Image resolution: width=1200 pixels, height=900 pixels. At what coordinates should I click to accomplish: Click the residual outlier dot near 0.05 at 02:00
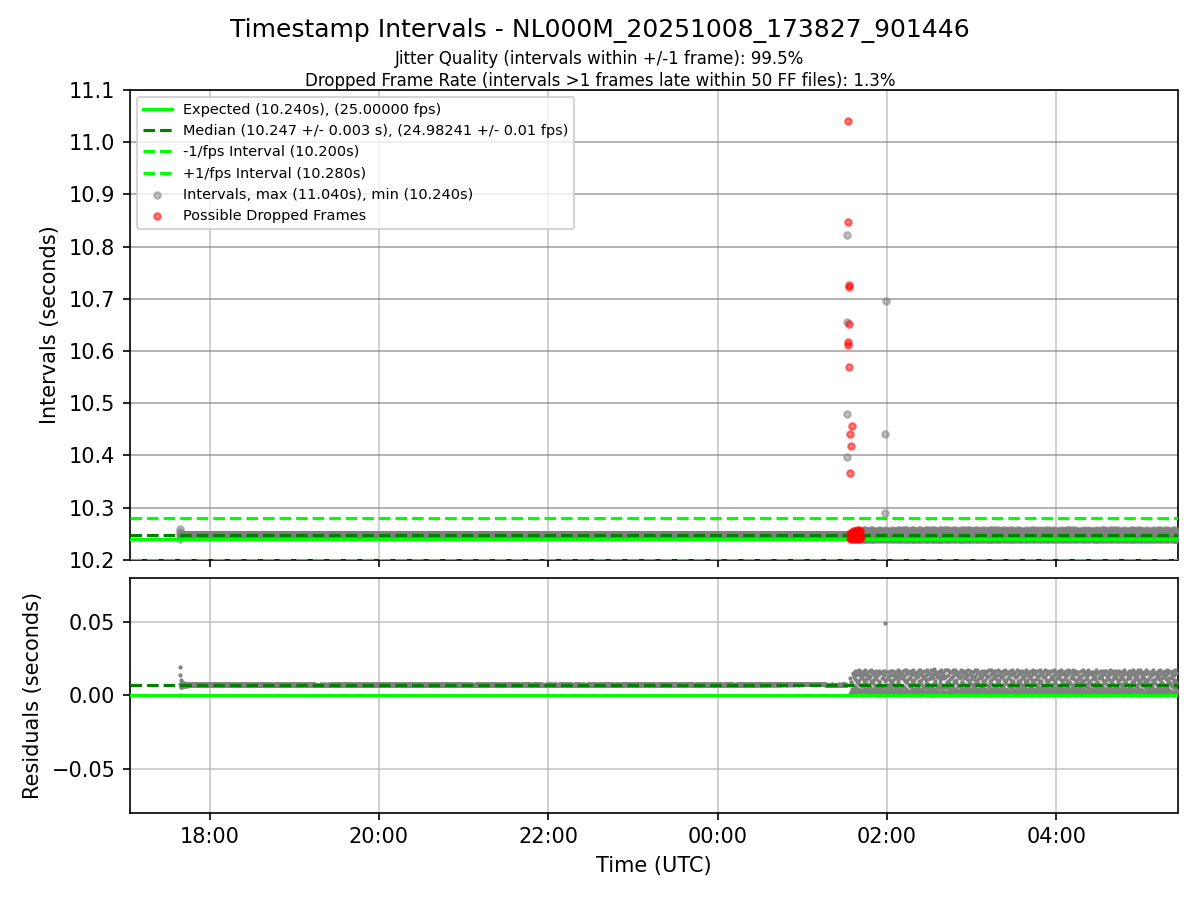(885, 623)
